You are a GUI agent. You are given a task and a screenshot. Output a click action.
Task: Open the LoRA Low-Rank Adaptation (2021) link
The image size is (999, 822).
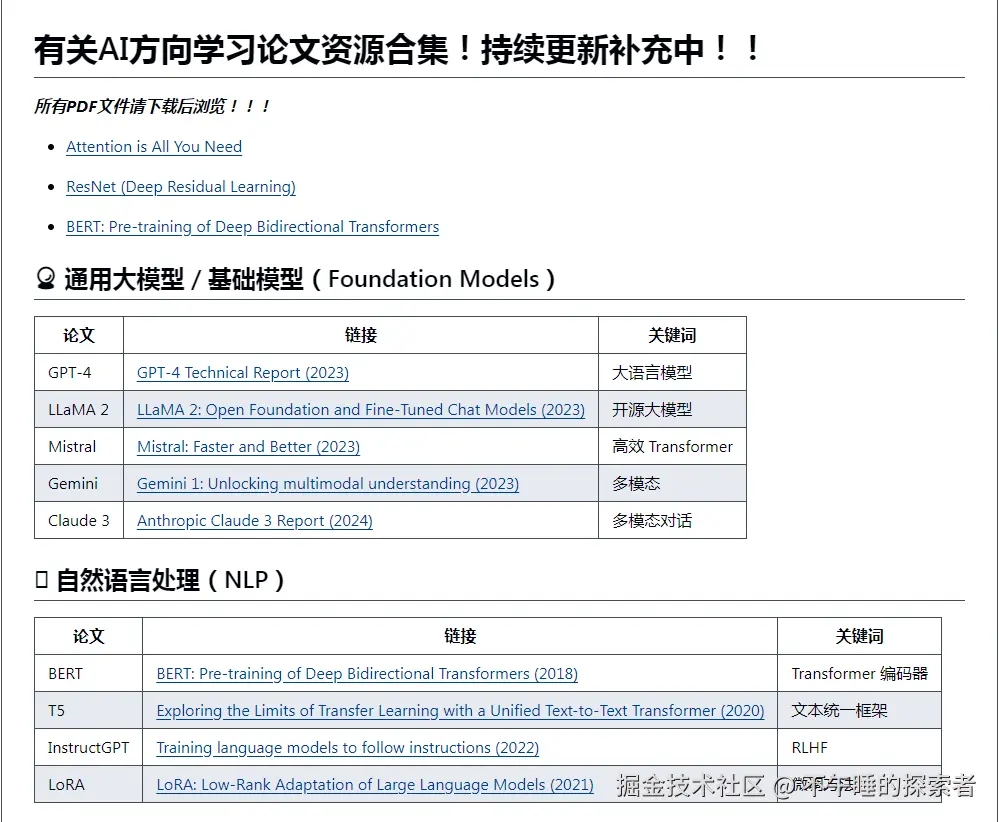click(375, 784)
